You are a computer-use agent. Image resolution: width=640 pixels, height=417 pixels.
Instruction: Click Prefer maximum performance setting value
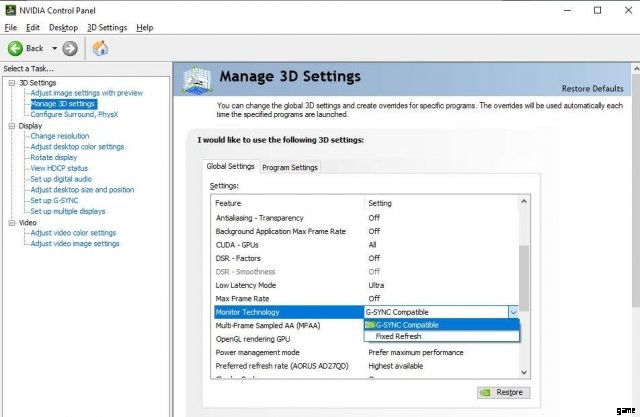tap(416, 353)
